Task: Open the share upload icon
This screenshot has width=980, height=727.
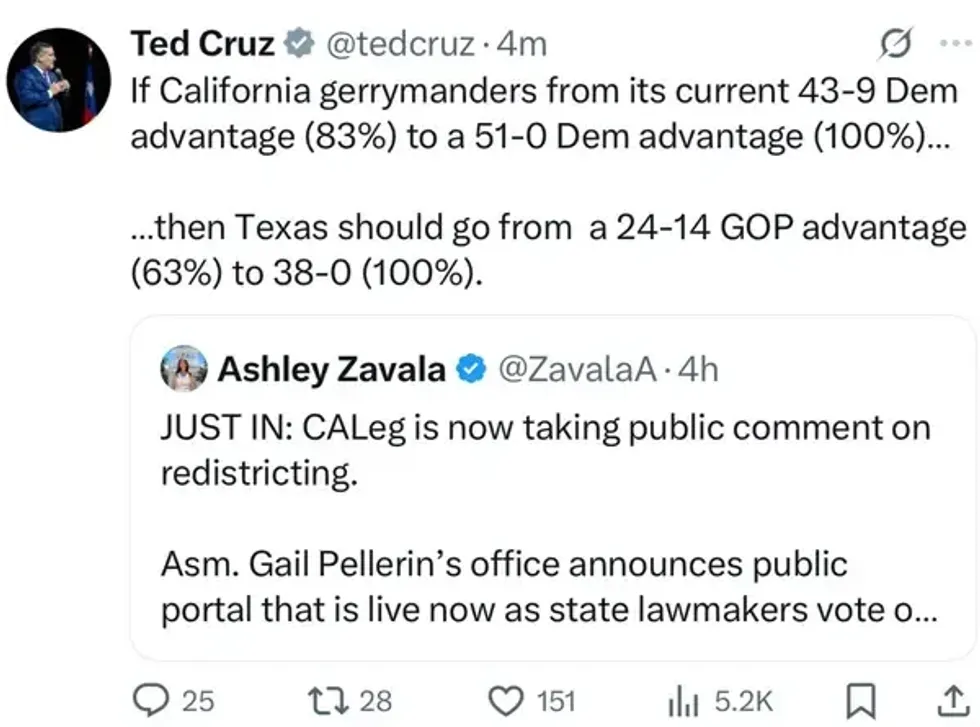Action: [953, 701]
